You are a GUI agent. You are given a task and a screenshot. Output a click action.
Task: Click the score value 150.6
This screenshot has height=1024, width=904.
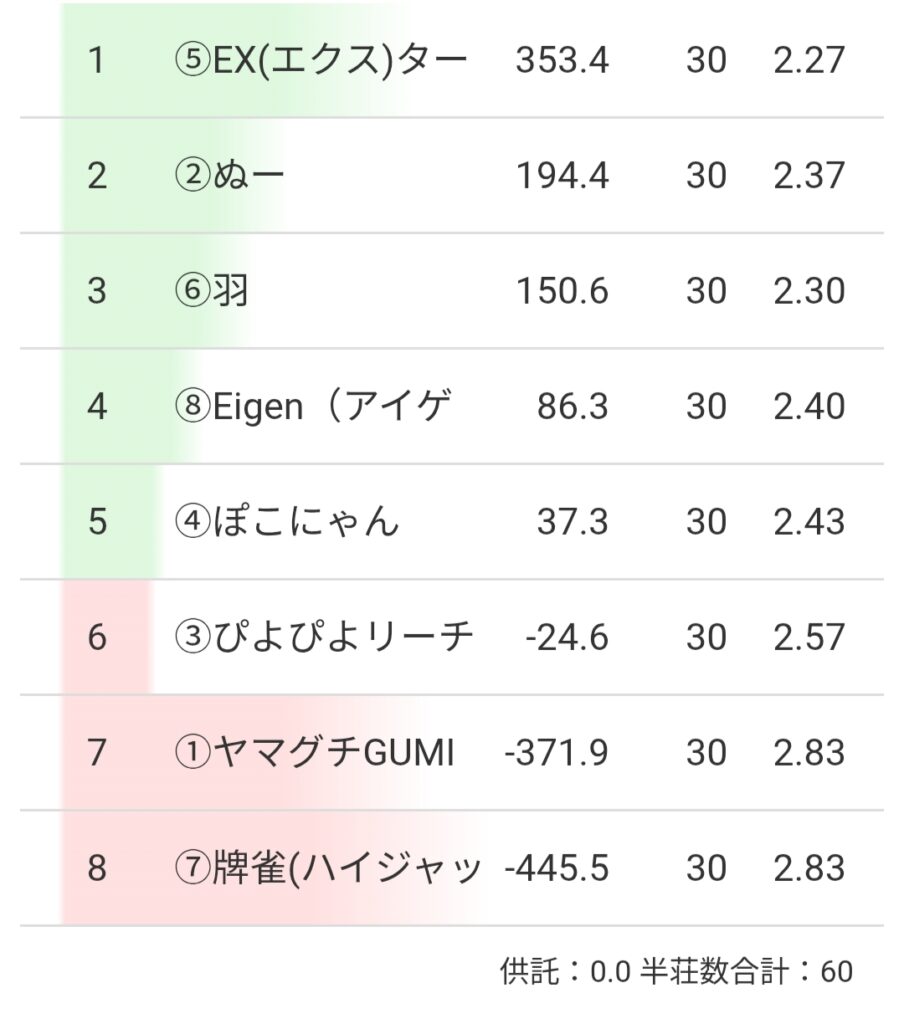pos(562,291)
